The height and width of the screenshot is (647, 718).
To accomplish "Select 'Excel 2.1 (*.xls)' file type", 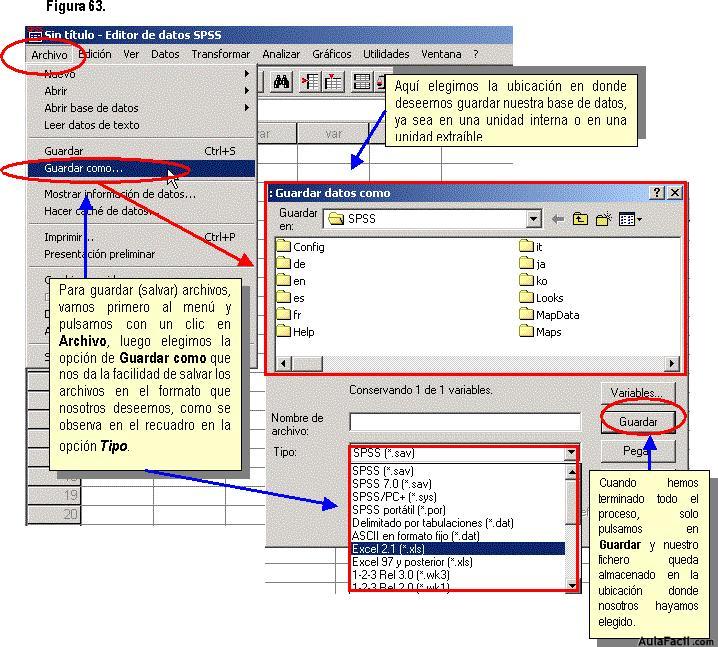I will (458, 549).
